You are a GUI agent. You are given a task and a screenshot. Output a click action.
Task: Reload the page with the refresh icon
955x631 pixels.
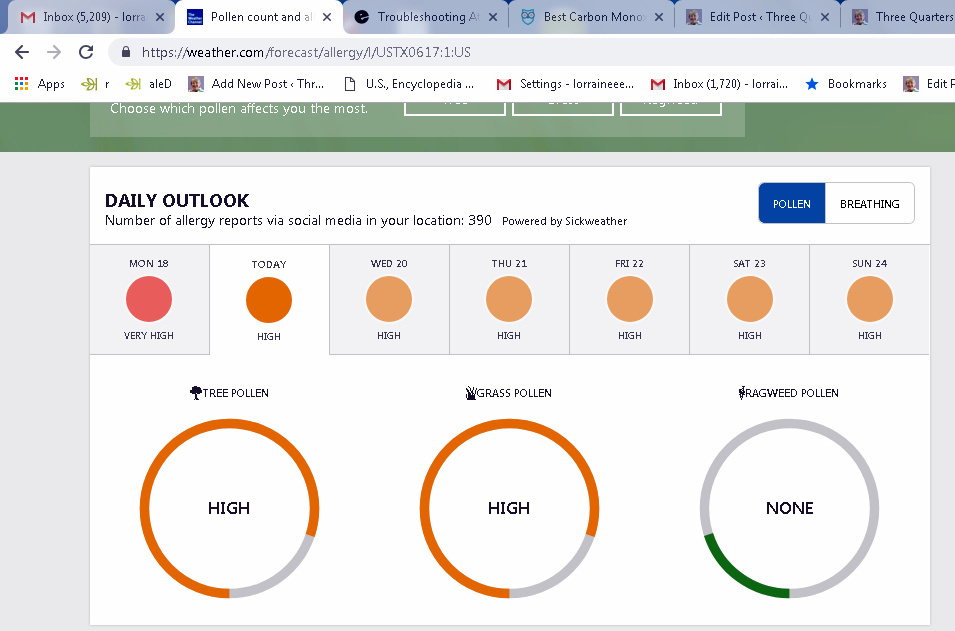(x=86, y=52)
